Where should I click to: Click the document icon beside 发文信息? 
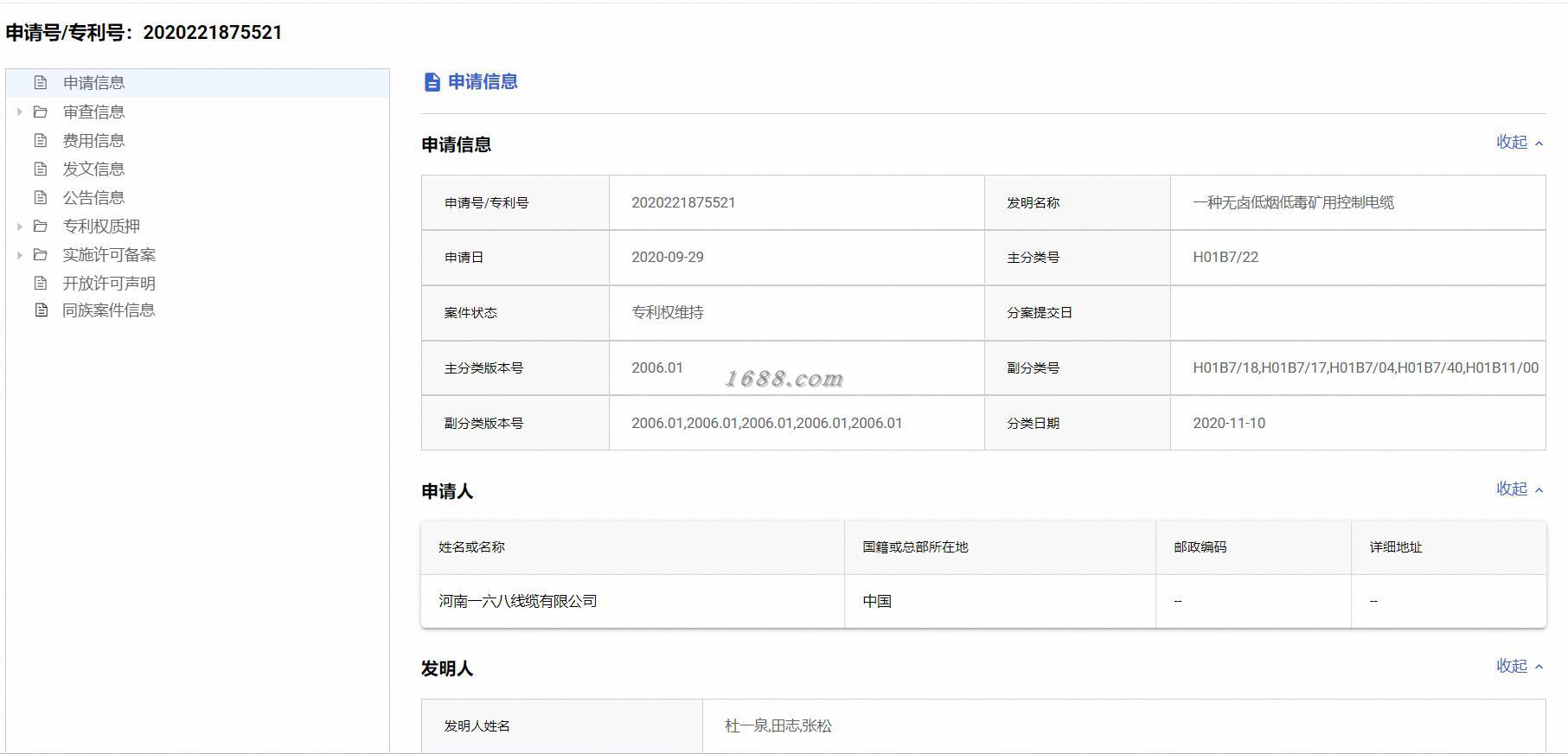(40, 169)
